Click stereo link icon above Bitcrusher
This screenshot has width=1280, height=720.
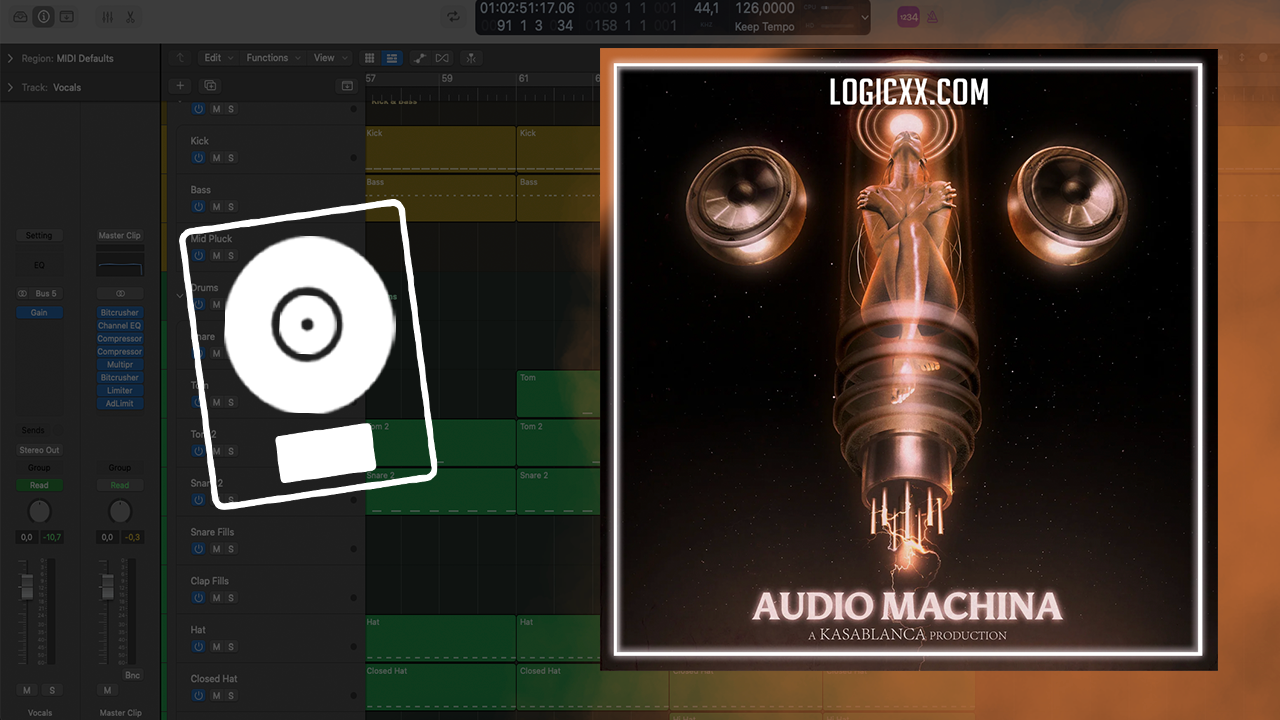click(x=120, y=294)
